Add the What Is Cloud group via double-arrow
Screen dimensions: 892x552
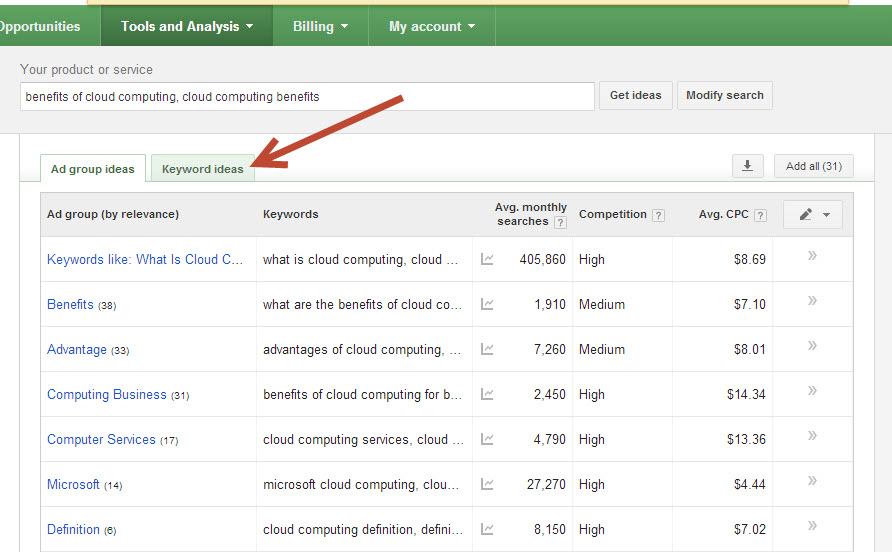[812, 256]
